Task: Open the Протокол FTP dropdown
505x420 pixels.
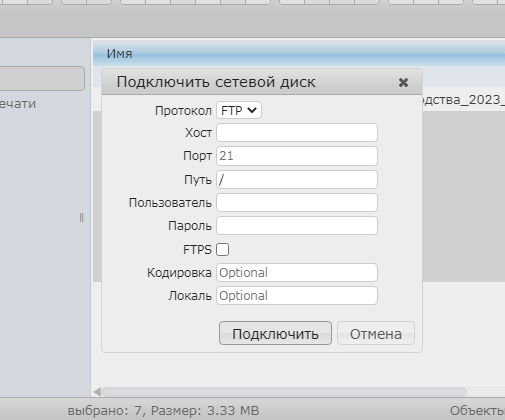Action: pyautogui.click(x=239, y=110)
